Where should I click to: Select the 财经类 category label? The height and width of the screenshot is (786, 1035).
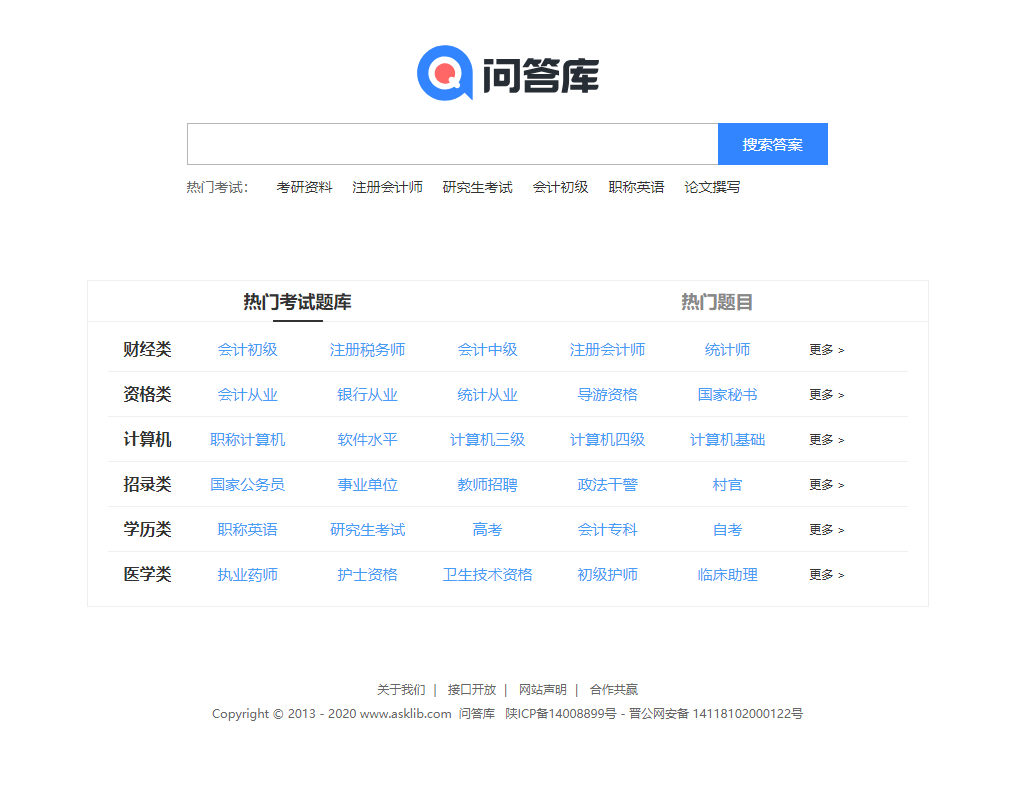click(x=147, y=350)
